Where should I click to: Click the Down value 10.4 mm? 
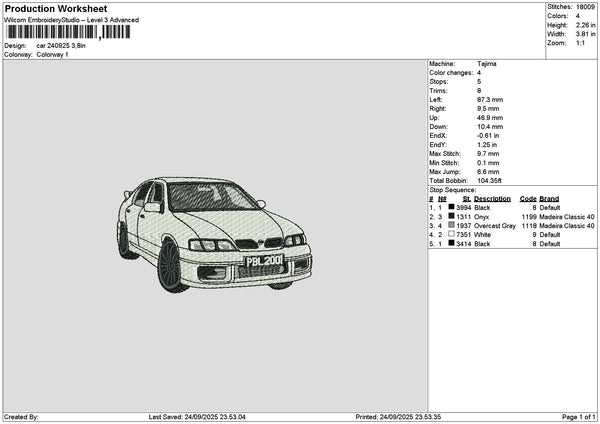tap(490, 127)
